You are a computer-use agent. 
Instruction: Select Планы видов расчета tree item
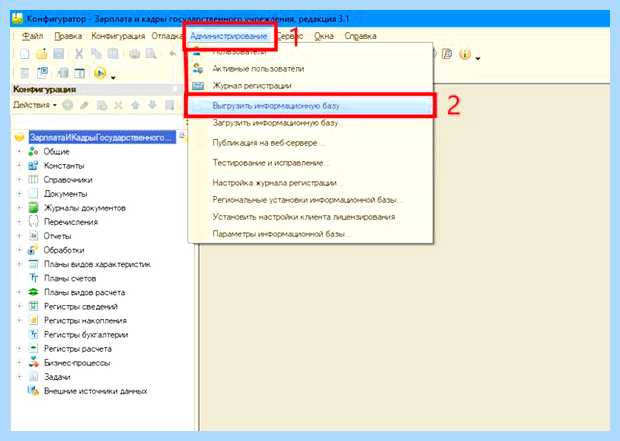pos(84,293)
